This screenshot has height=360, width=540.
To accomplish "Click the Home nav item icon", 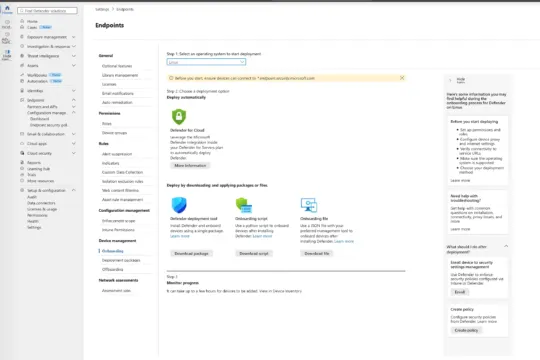I will click(22, 21).
